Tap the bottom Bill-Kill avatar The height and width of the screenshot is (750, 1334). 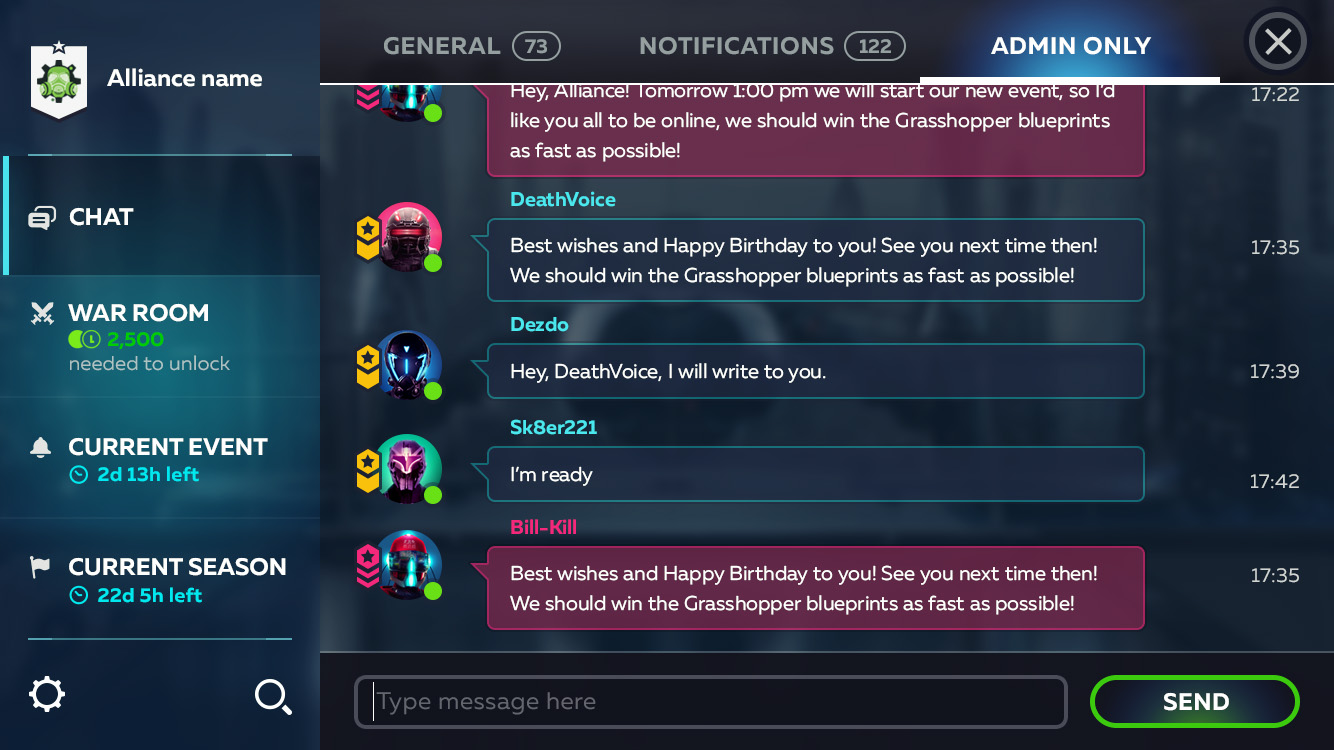click(407, 565)
